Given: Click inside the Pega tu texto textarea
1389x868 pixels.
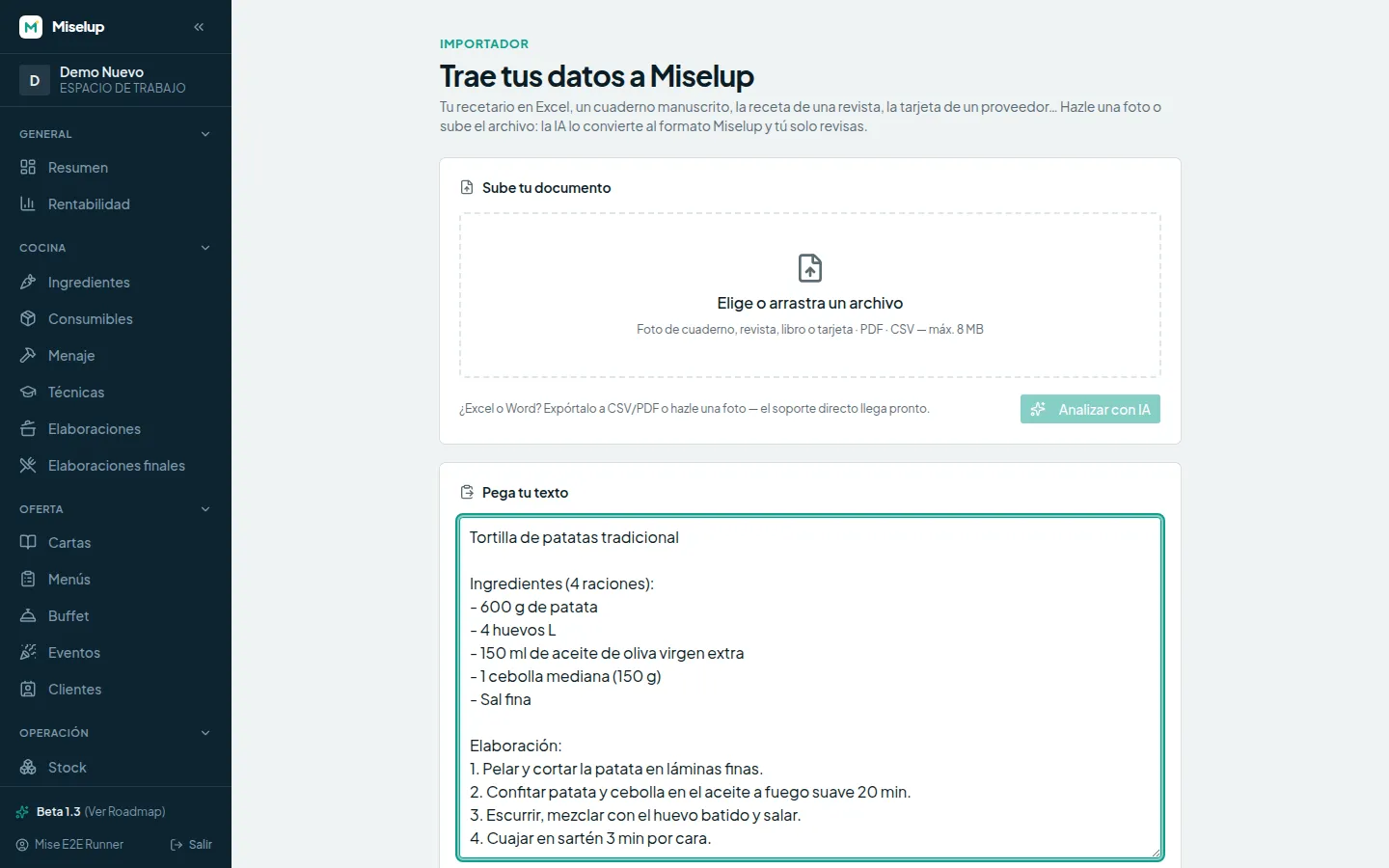Looking at the screenshot, I should click(810, 688).
